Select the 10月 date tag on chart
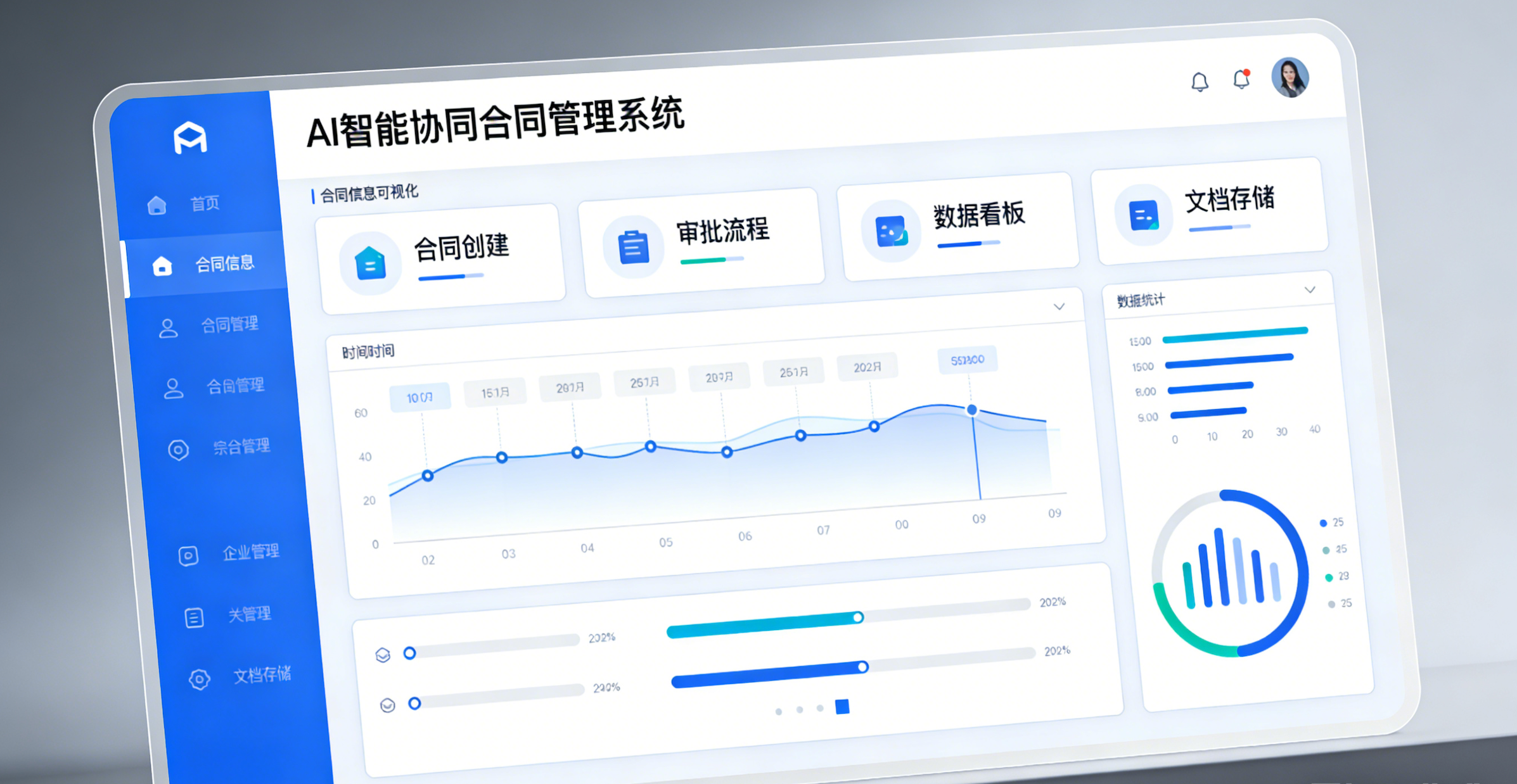Screen dimensions: 1517x784 click(x=419, y=397)
